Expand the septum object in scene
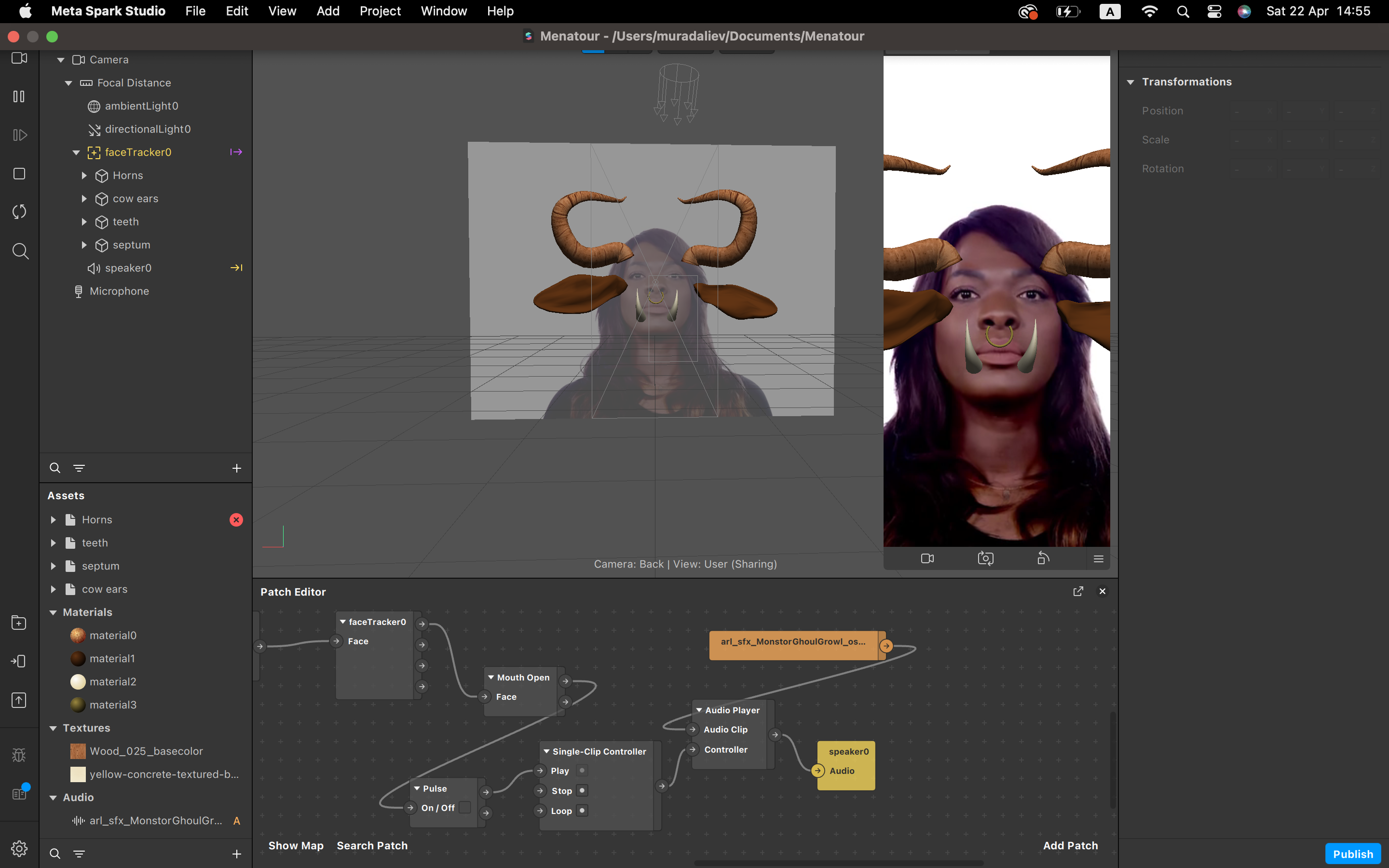Viewport: 1389px width, 868px height. coord(84,244)
